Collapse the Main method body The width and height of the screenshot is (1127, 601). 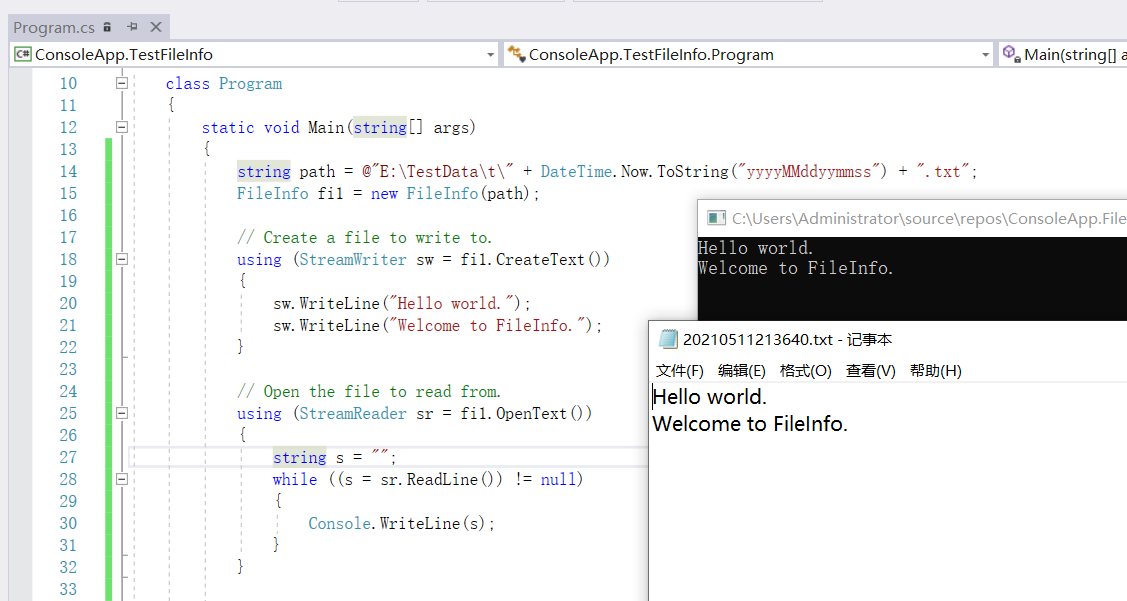(x=122, y=127)
